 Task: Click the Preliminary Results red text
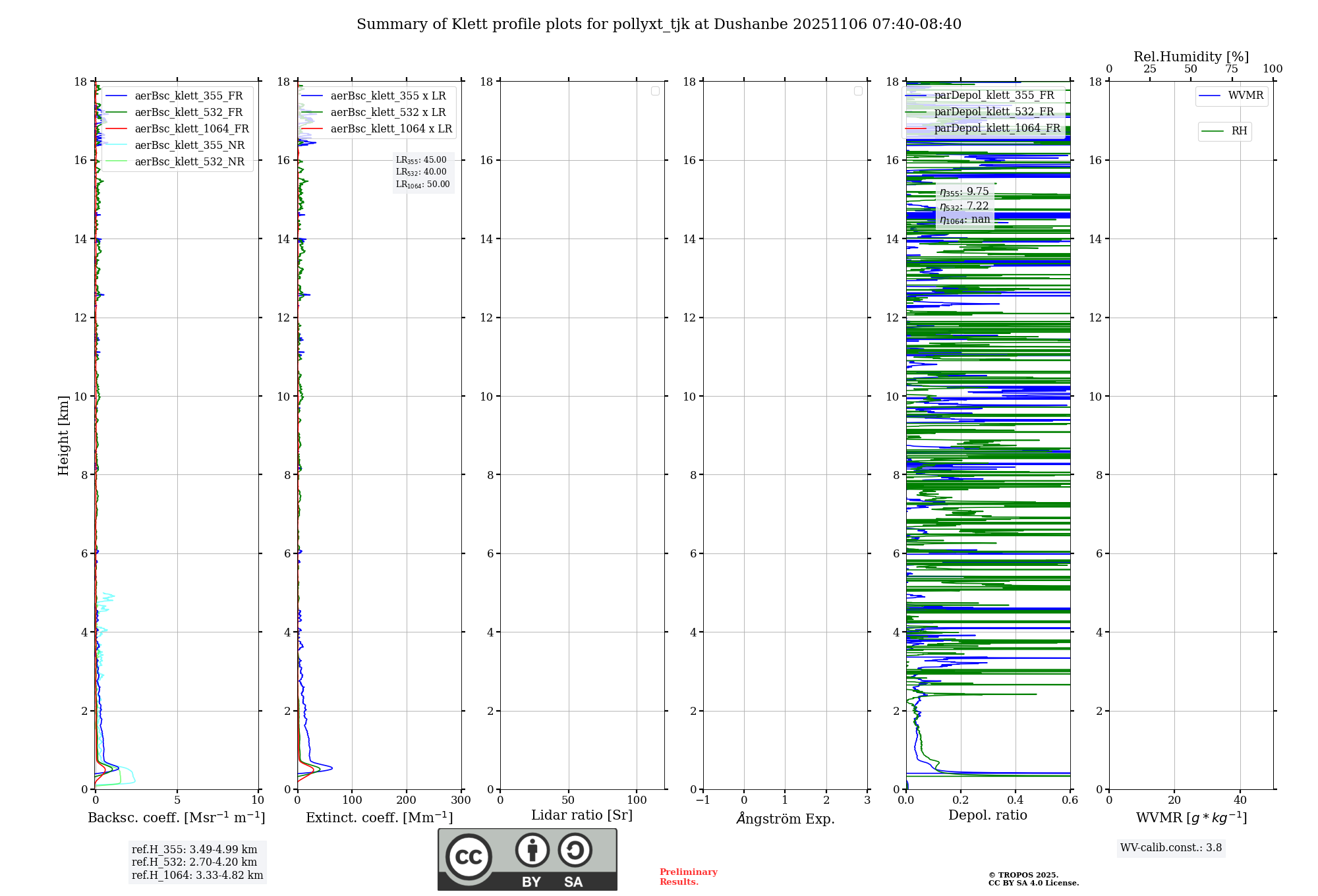point(688,877)
